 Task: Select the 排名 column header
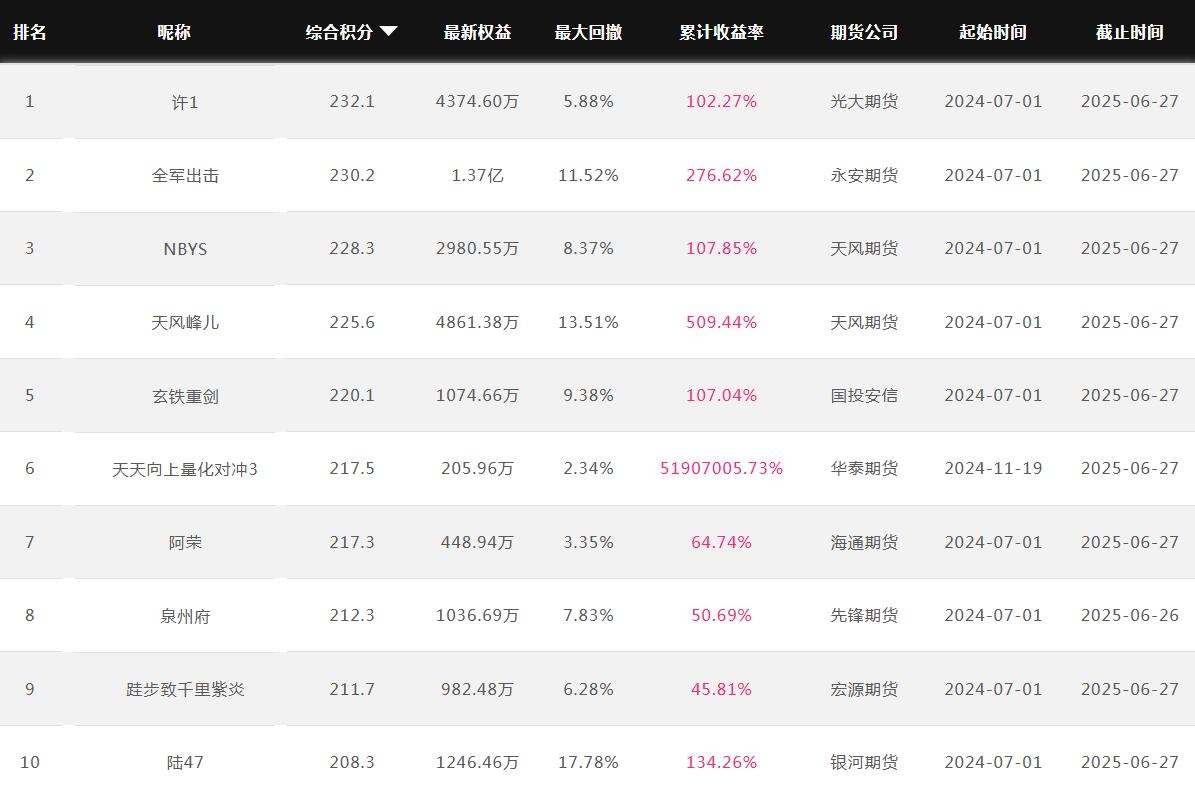[x=30, y=32]
